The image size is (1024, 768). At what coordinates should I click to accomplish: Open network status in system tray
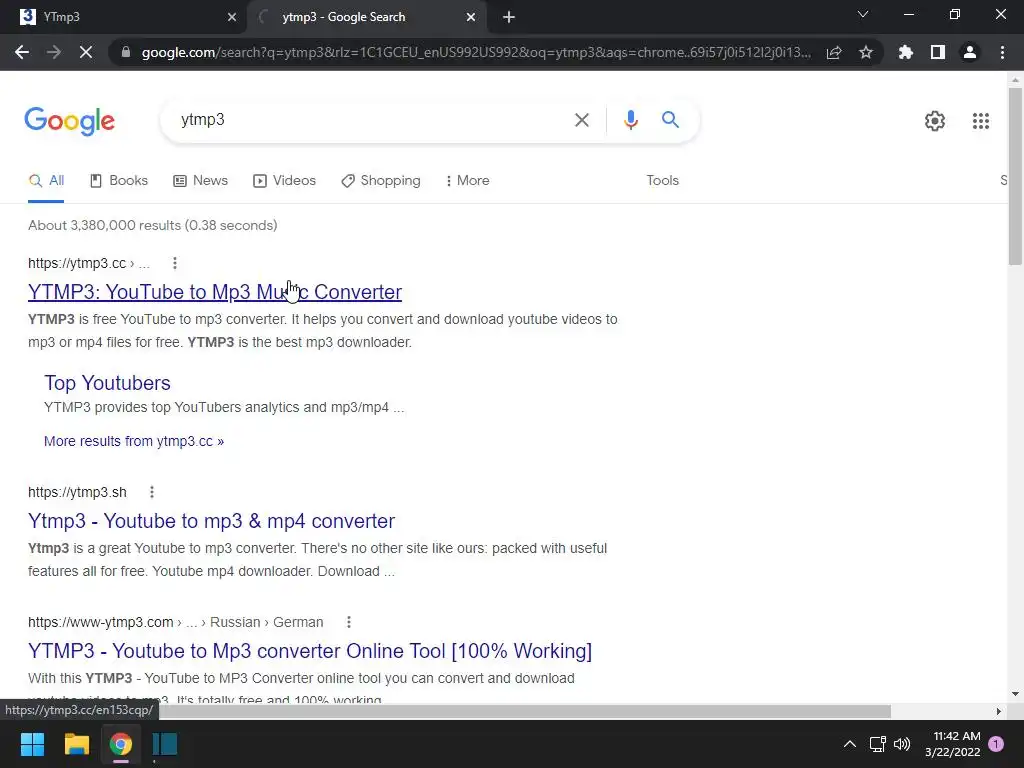[877, 744]
